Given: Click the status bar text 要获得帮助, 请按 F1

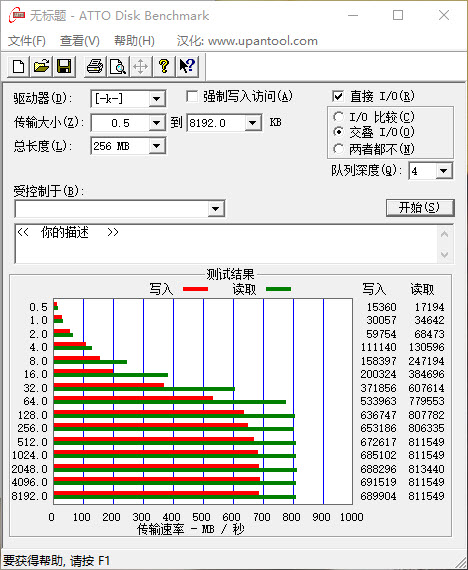Looking at the screenshot, I should point(56,560).
